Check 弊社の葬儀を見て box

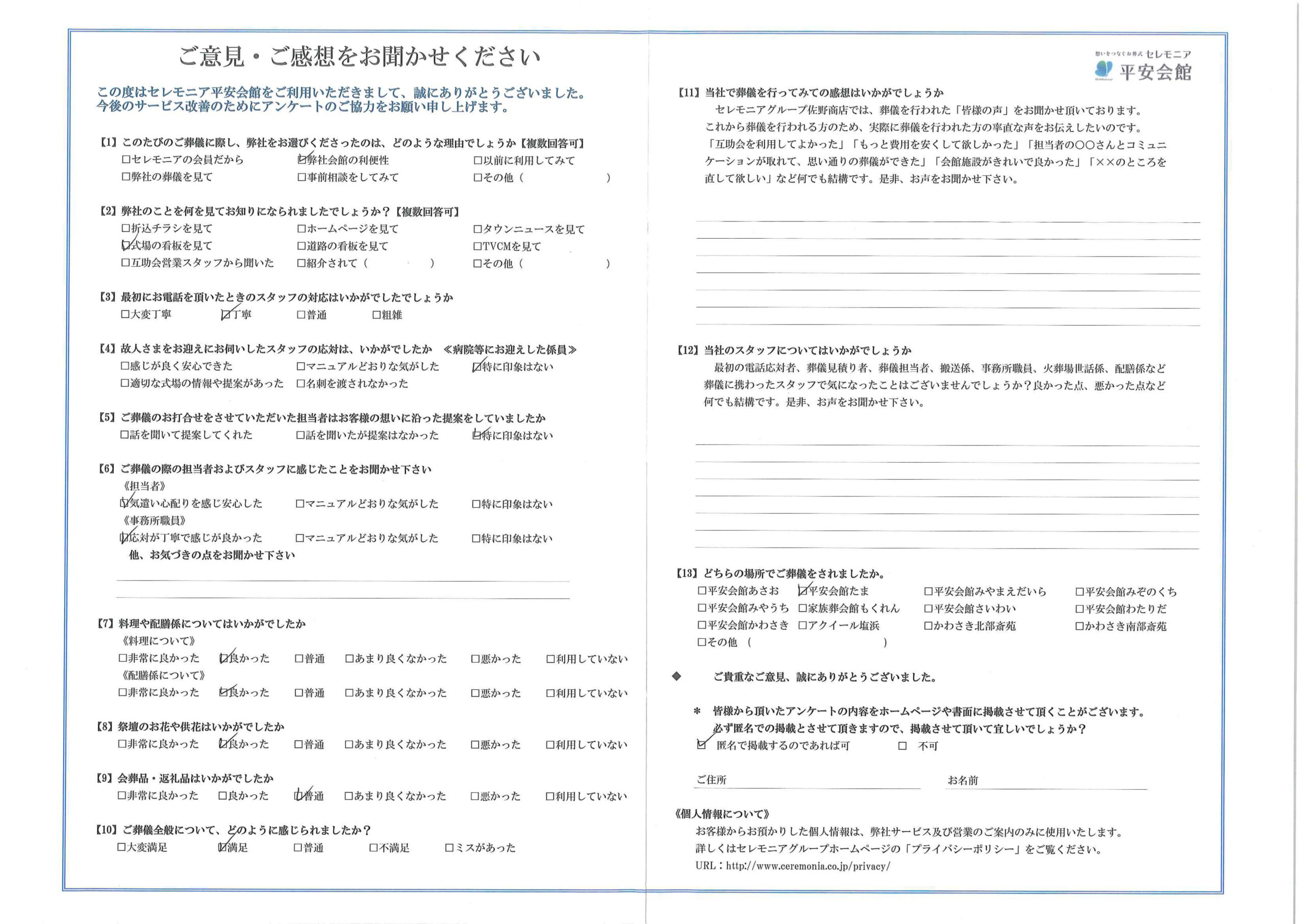(125, 177)
